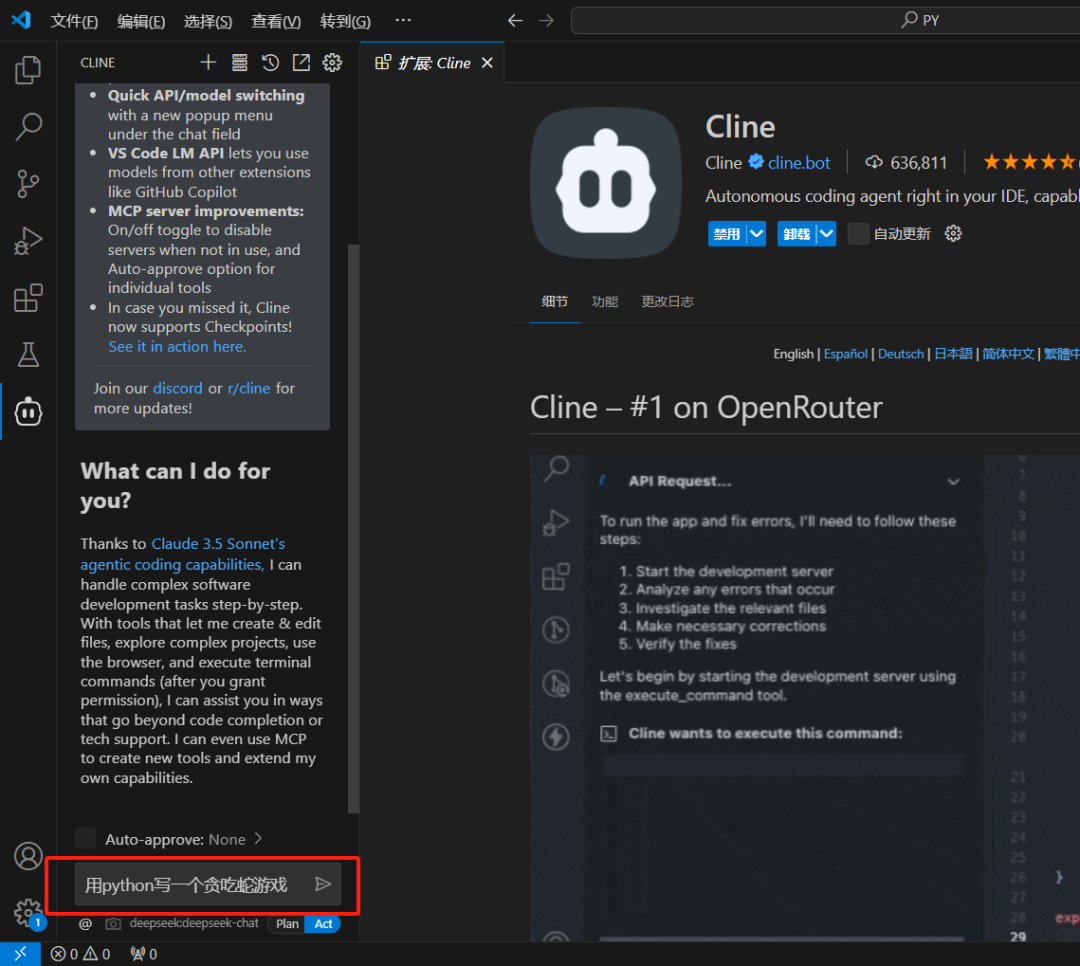Click the Cline chat scrollbar

click(353, 528)
